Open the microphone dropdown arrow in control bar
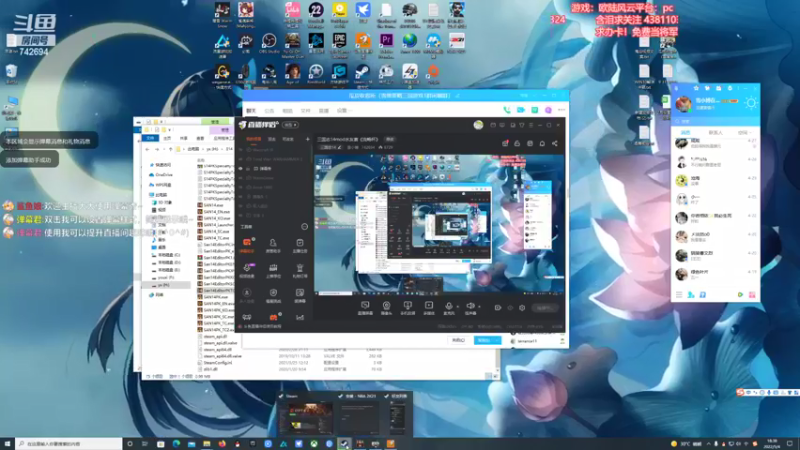800x450 pixels. coord(458,307)
